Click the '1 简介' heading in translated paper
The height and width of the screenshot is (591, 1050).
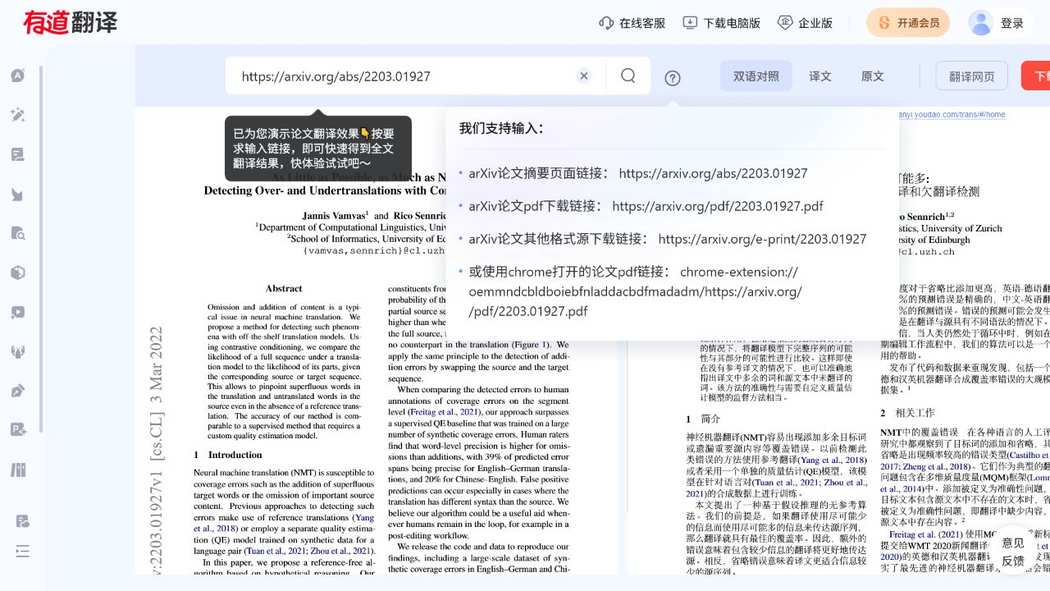[x=703, y=419]
